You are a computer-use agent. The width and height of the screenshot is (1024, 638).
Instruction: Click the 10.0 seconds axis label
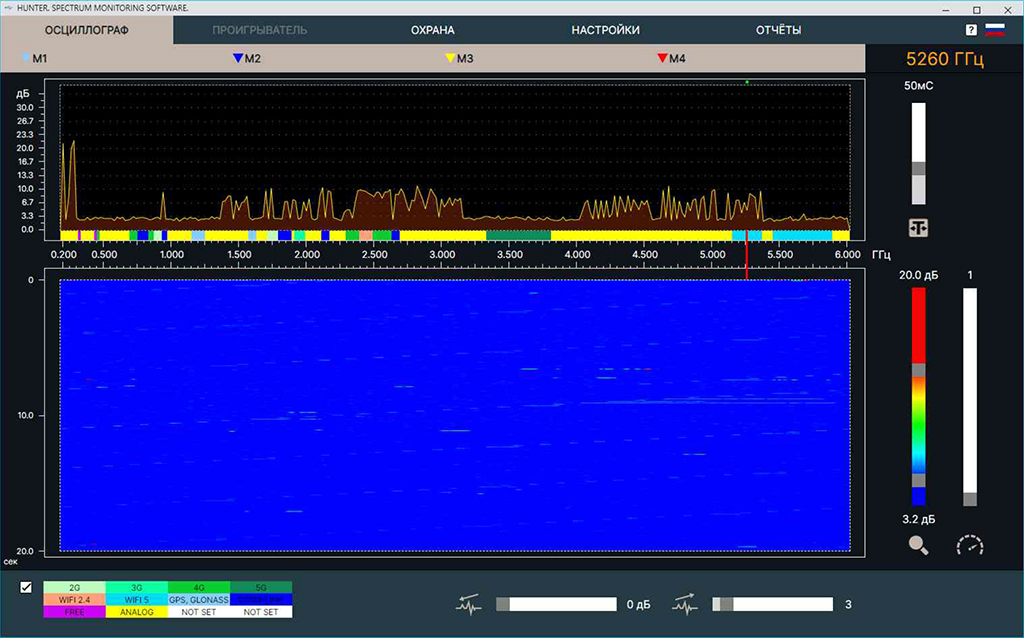[25, 415]
